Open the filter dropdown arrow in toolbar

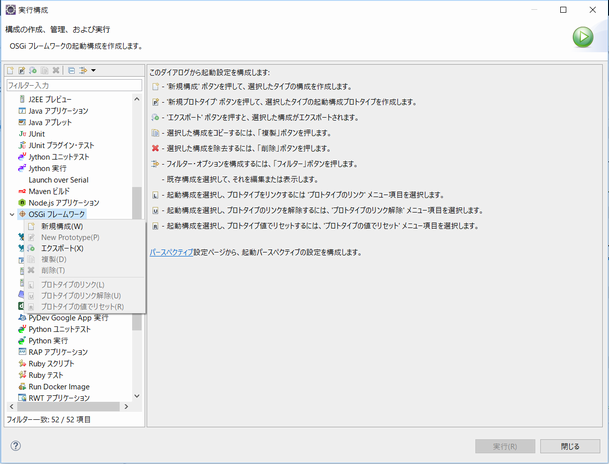pos(94,70)
